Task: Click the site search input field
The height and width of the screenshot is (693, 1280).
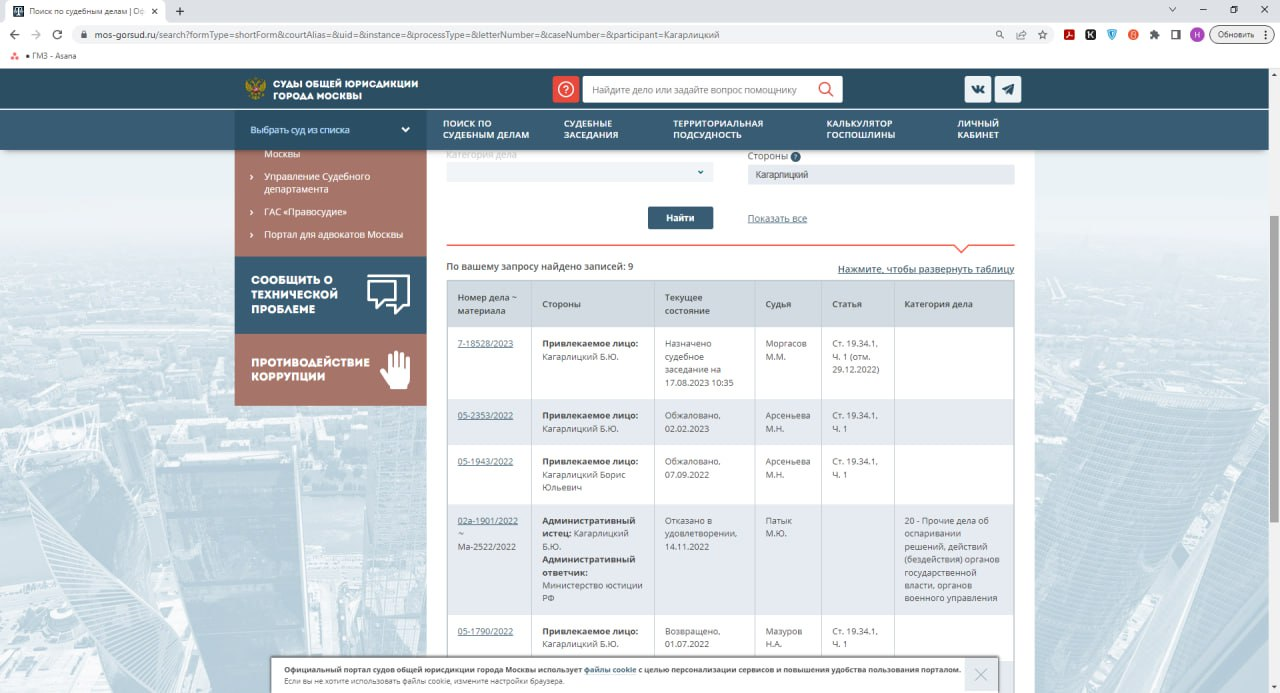Action: pos(699,89)
